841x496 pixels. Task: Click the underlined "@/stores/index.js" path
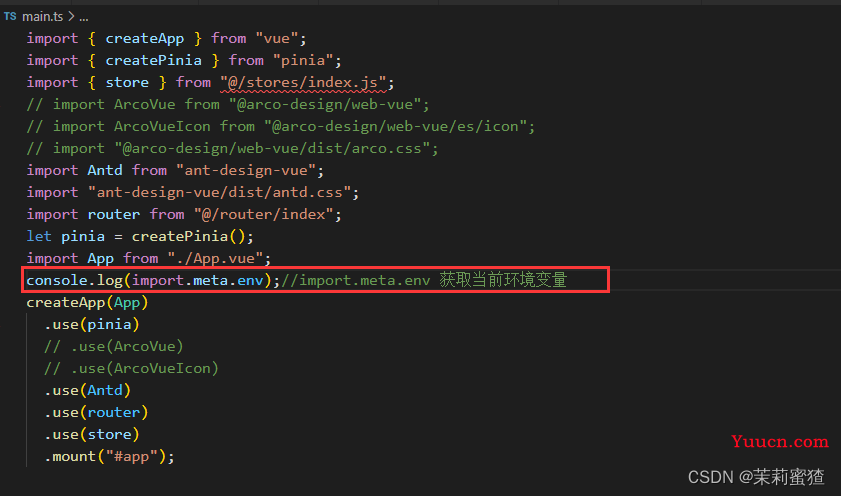click(x=303, y=83)
